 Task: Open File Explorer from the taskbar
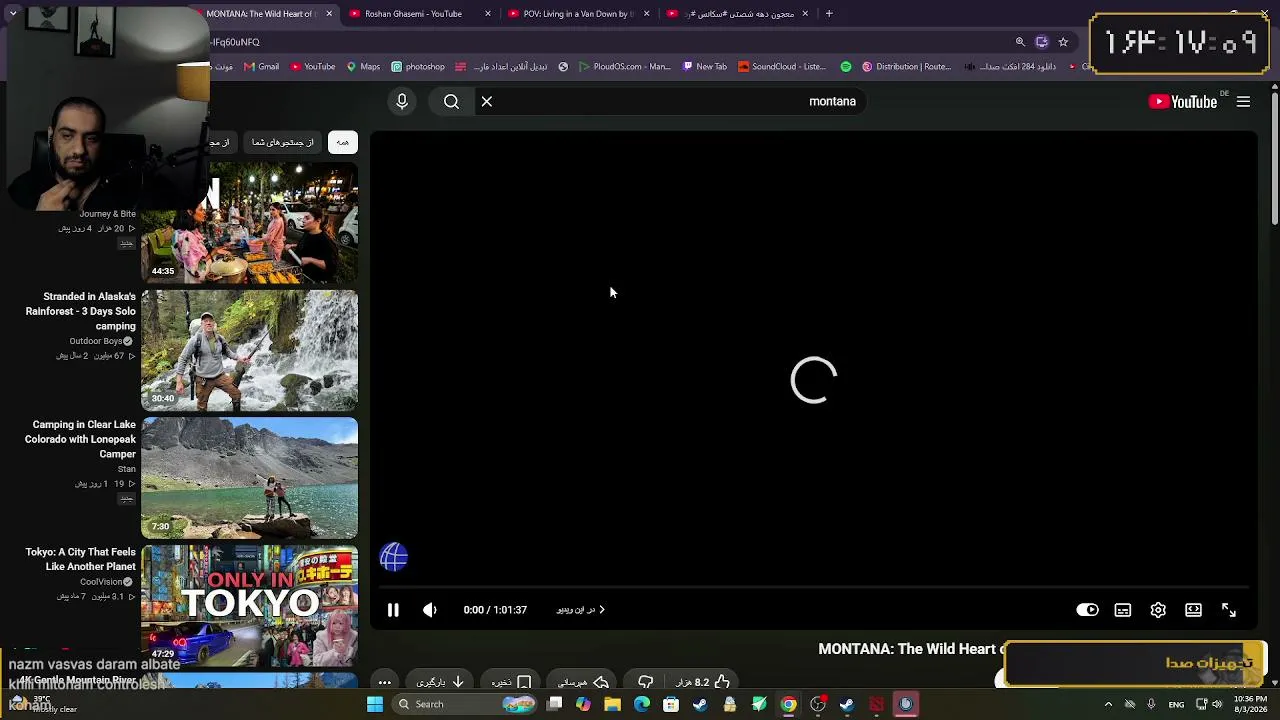613,705
